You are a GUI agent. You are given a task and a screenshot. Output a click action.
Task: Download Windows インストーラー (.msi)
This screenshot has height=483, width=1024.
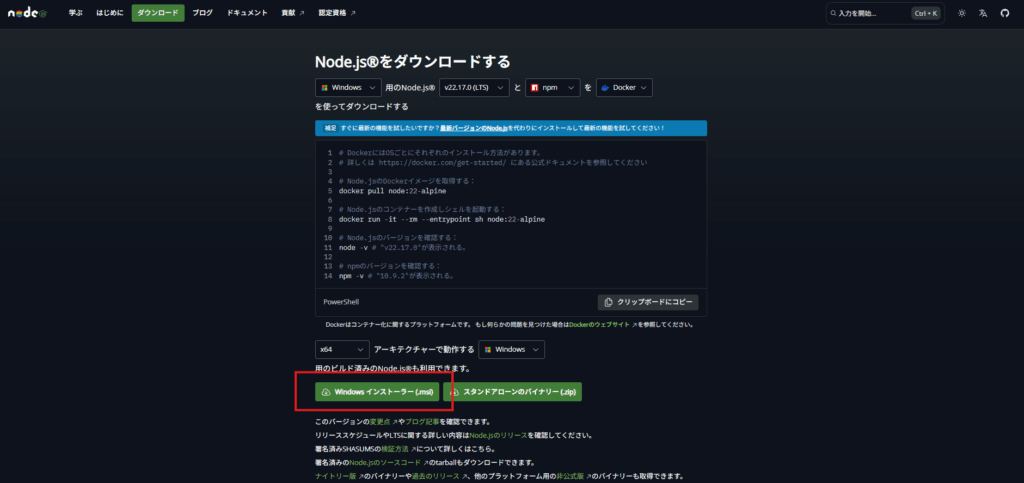coord(377,392)
